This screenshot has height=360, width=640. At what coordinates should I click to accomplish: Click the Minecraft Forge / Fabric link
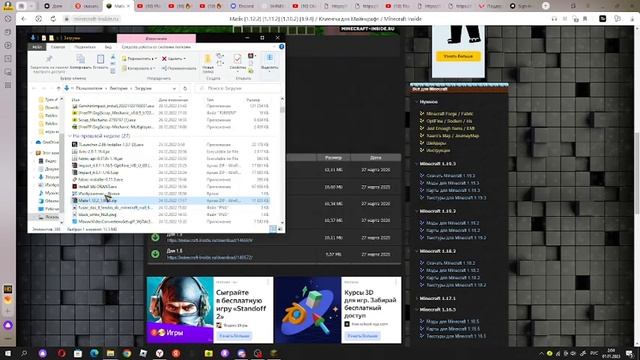tap(449, 113)
